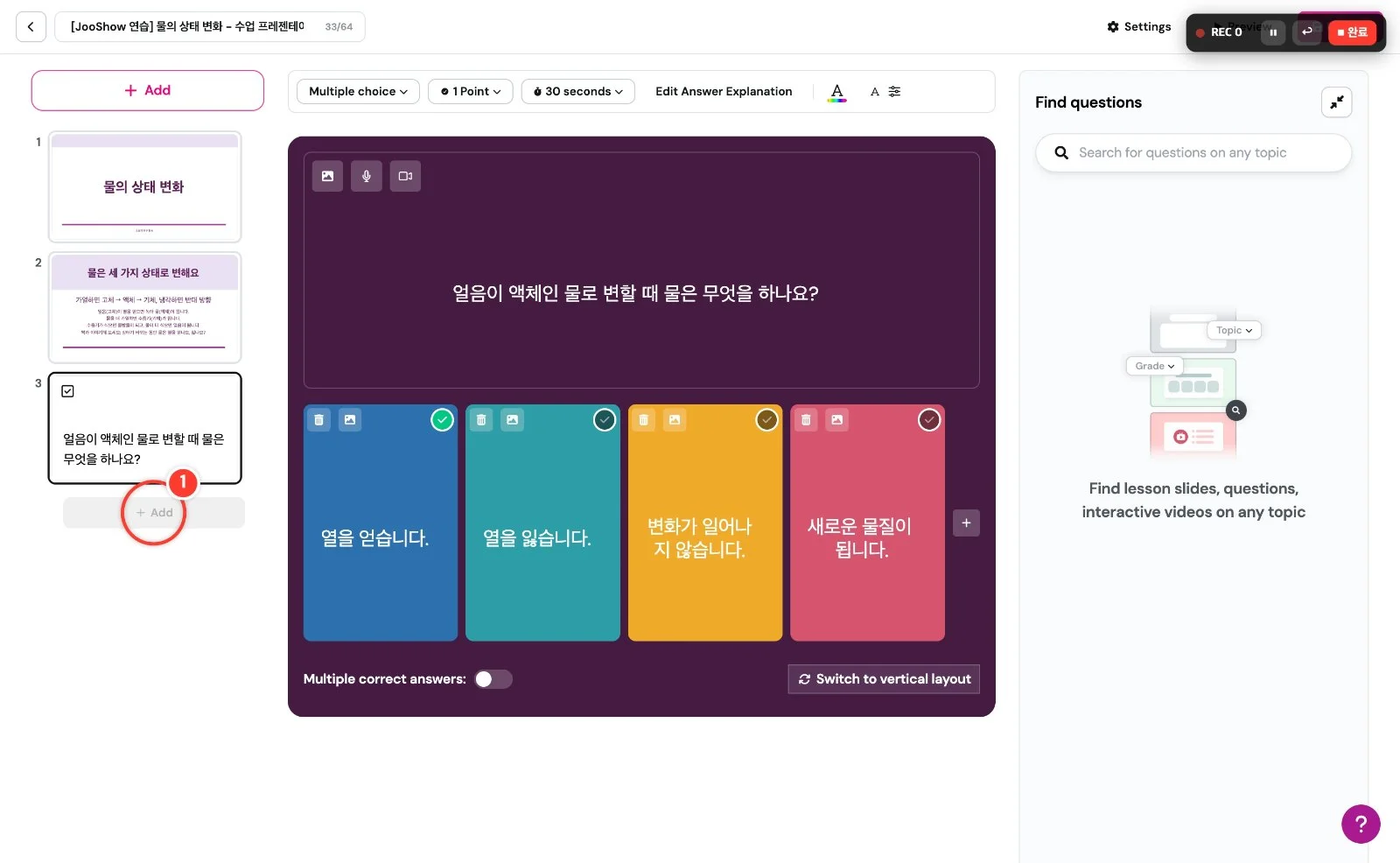
Task: Click the top Add slide button
Action: tap(147, 90)
